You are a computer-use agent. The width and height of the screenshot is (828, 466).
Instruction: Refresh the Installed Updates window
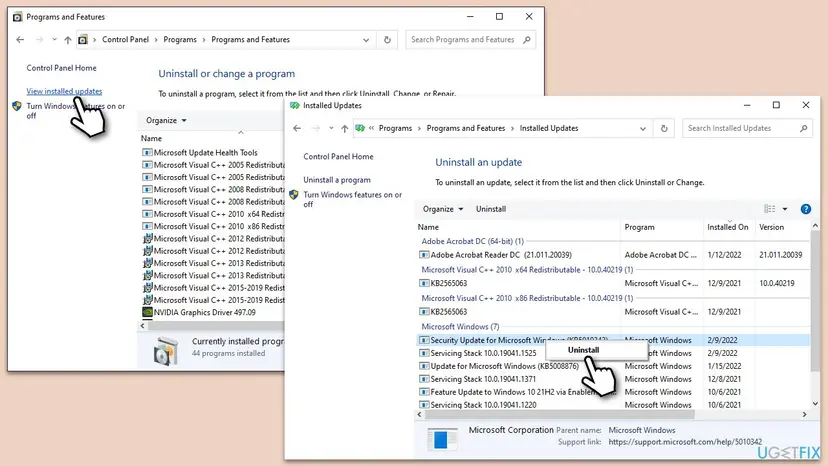664,128
